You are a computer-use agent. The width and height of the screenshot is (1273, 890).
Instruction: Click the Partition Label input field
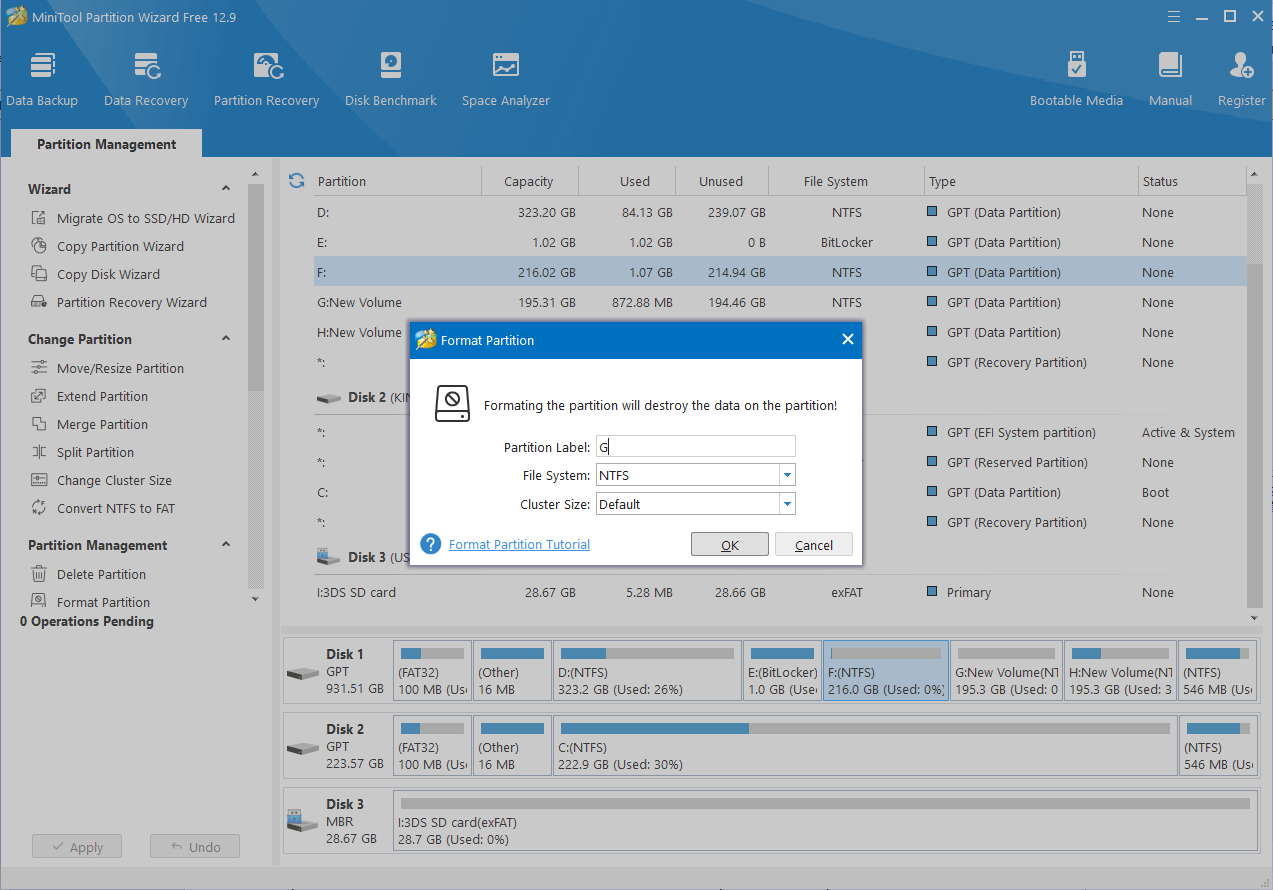695,446
